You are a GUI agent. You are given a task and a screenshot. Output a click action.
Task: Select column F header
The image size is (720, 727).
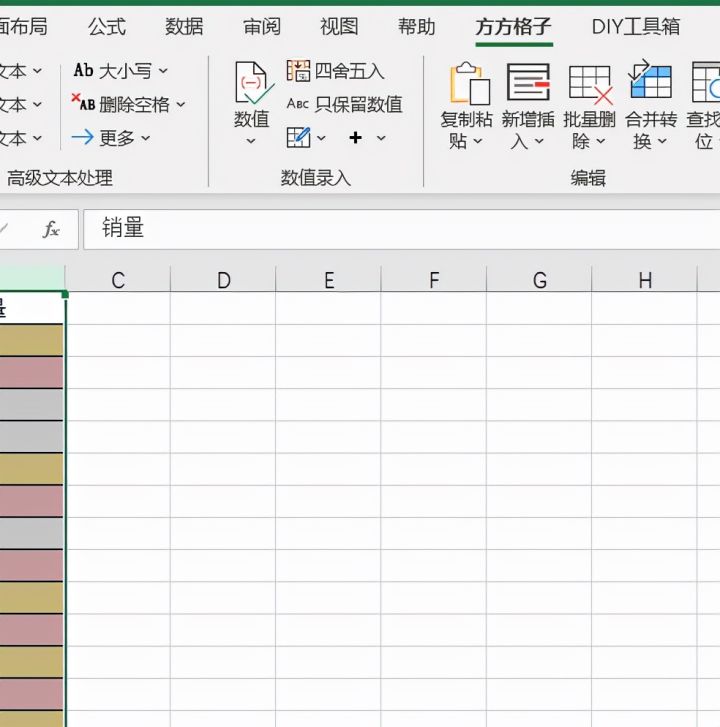pos(434,279)
